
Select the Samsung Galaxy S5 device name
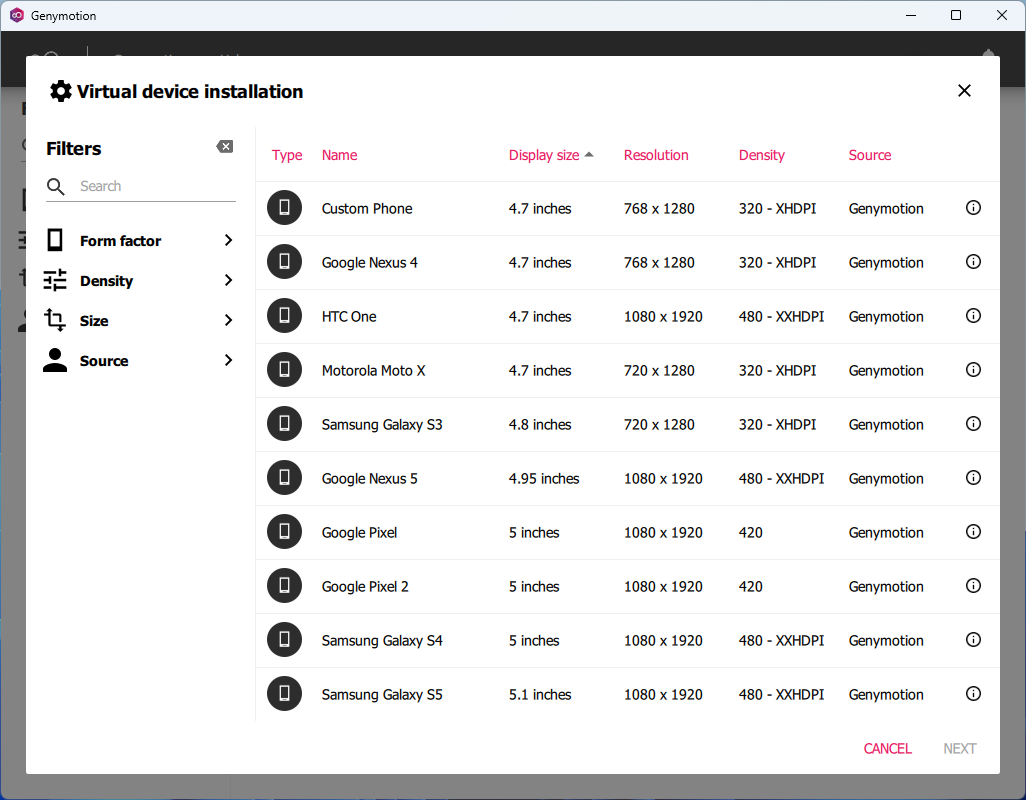(x=381, y=694)
